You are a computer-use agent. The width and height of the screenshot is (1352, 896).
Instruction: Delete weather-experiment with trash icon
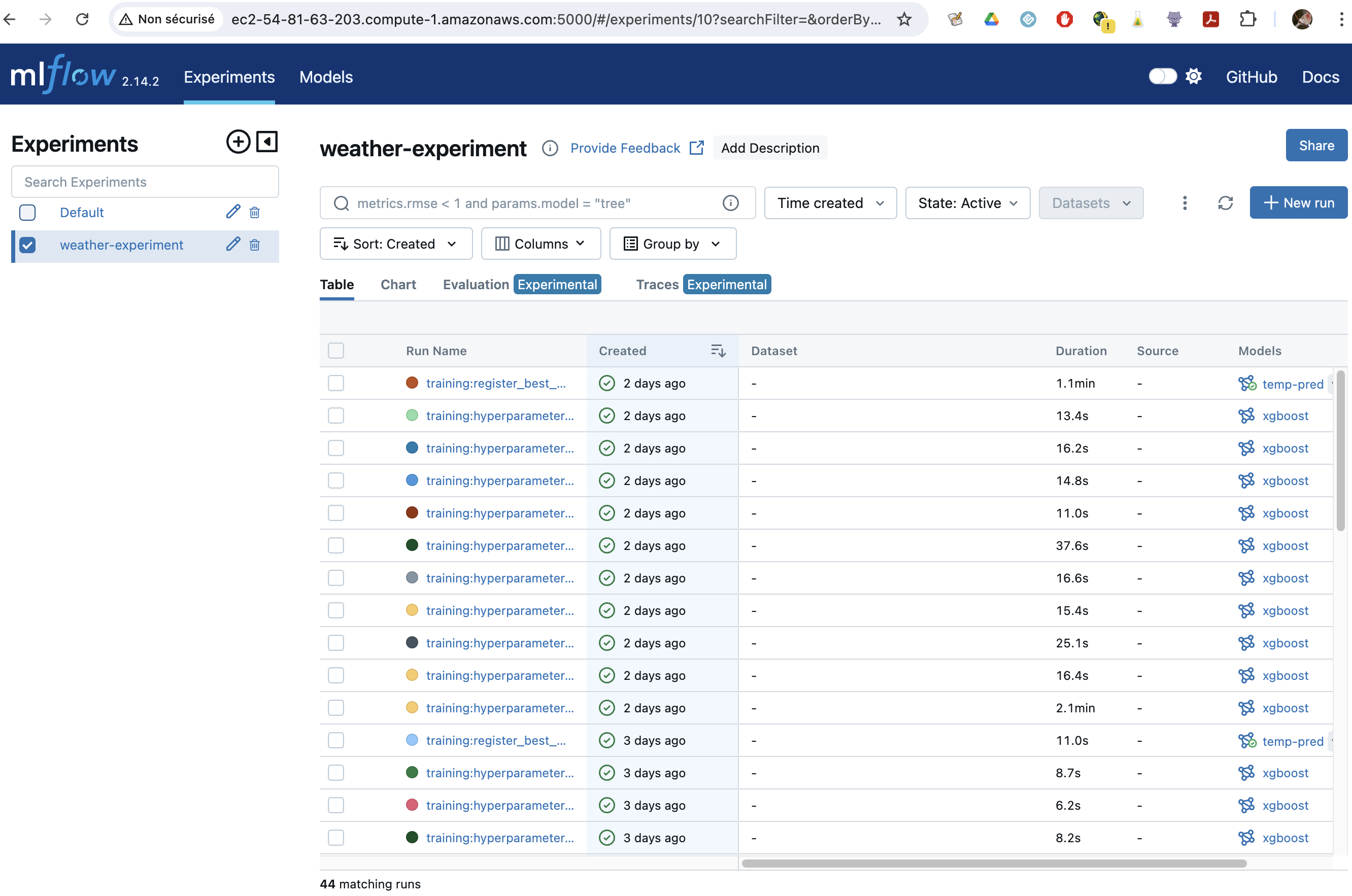(x=255, y=245)
